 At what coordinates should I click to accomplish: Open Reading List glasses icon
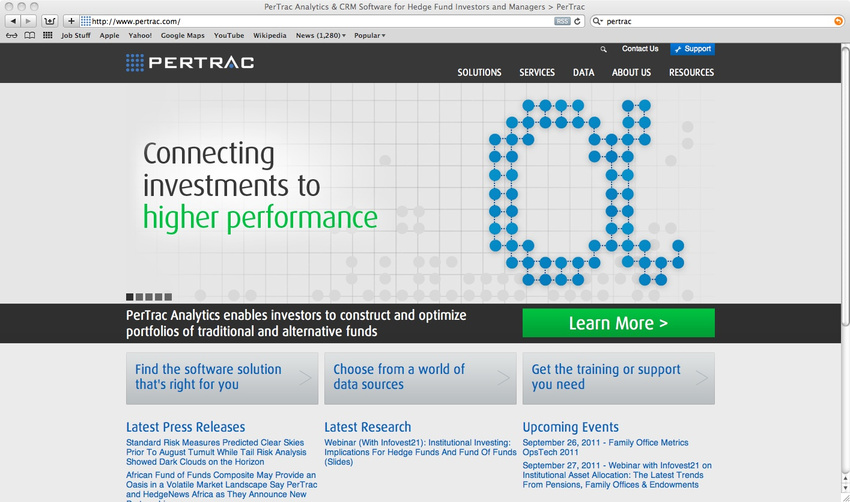pos(11,35)
